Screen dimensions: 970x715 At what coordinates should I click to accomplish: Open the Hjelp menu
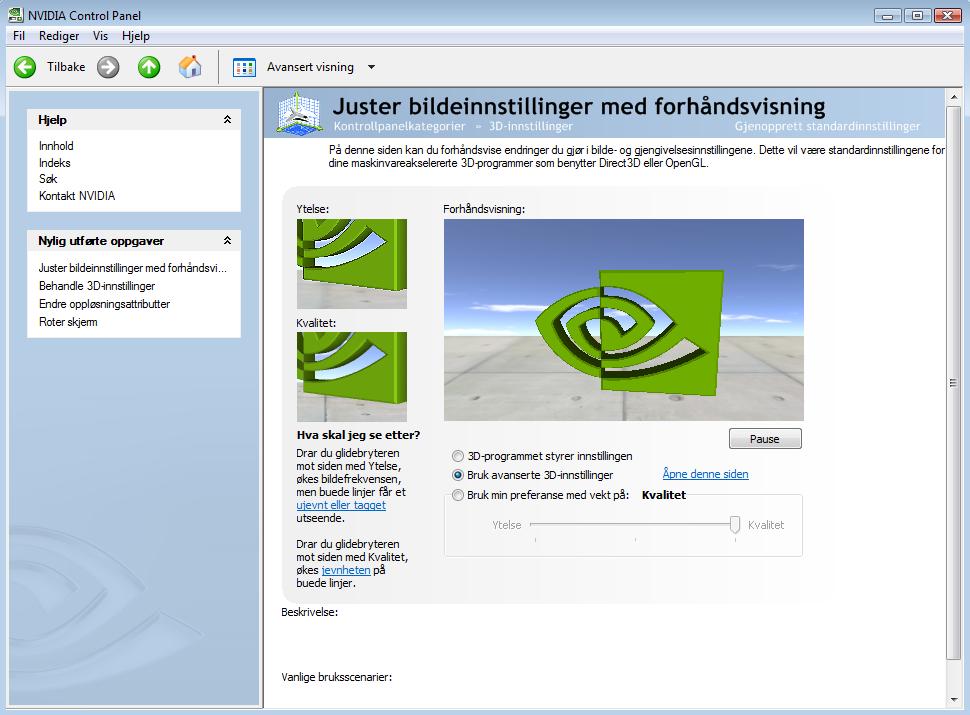[135, 36]
